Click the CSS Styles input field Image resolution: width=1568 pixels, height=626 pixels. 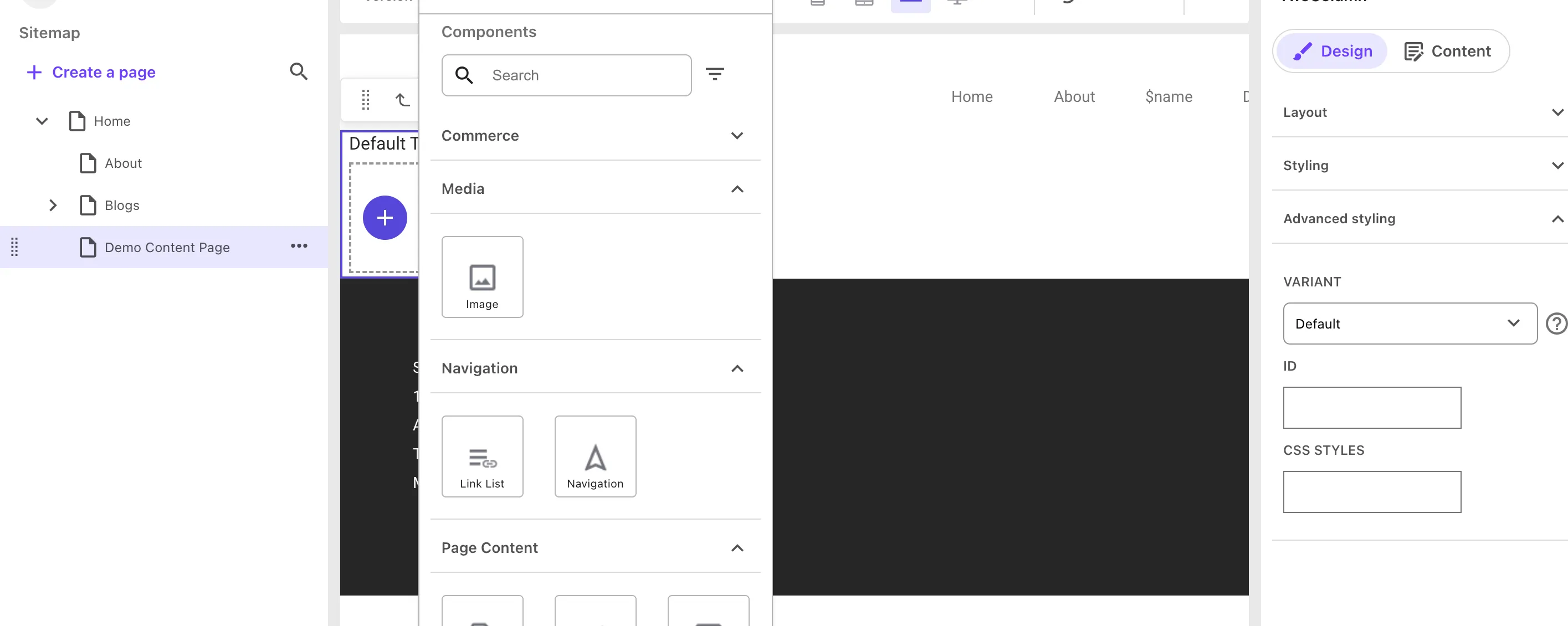[1371, 491]
